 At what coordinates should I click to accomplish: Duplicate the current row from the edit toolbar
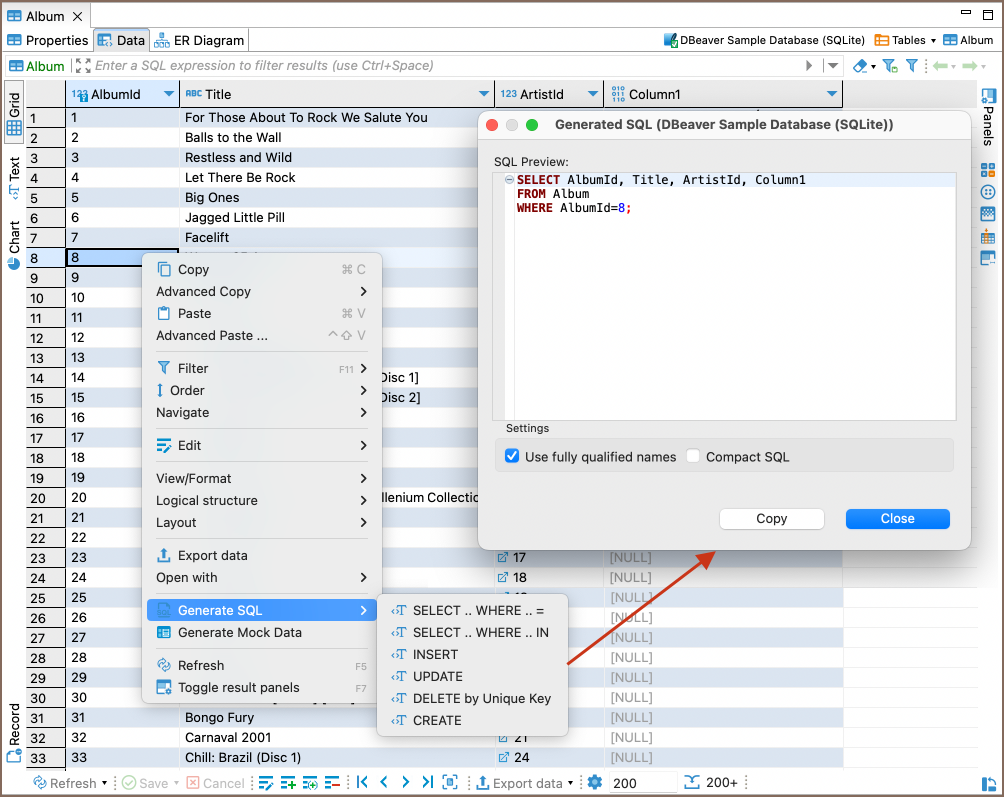tap(308, 783)
